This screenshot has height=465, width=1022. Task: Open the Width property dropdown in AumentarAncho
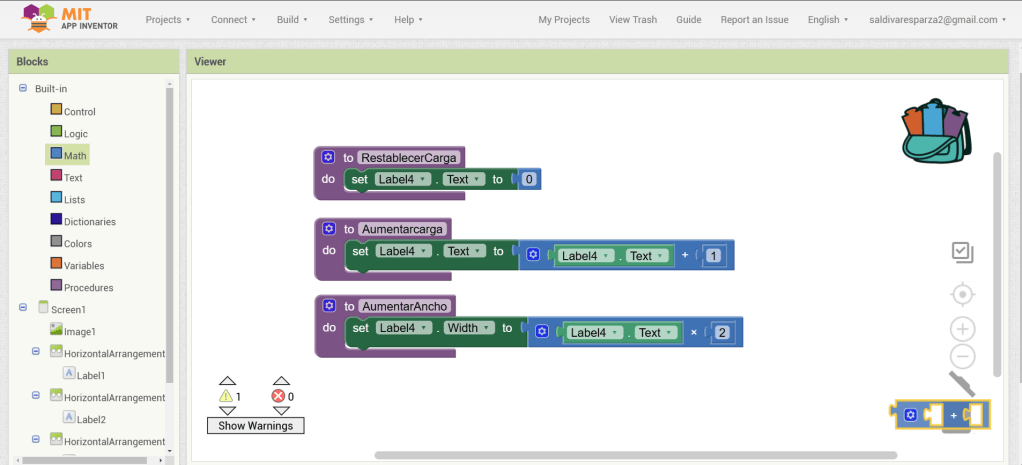pos(470,328)
